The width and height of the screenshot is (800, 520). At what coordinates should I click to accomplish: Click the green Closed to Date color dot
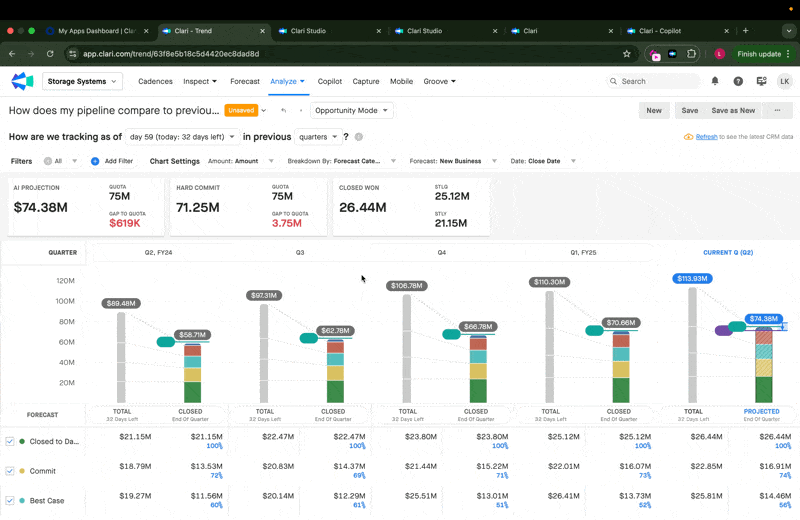click(x=22, y=441)
